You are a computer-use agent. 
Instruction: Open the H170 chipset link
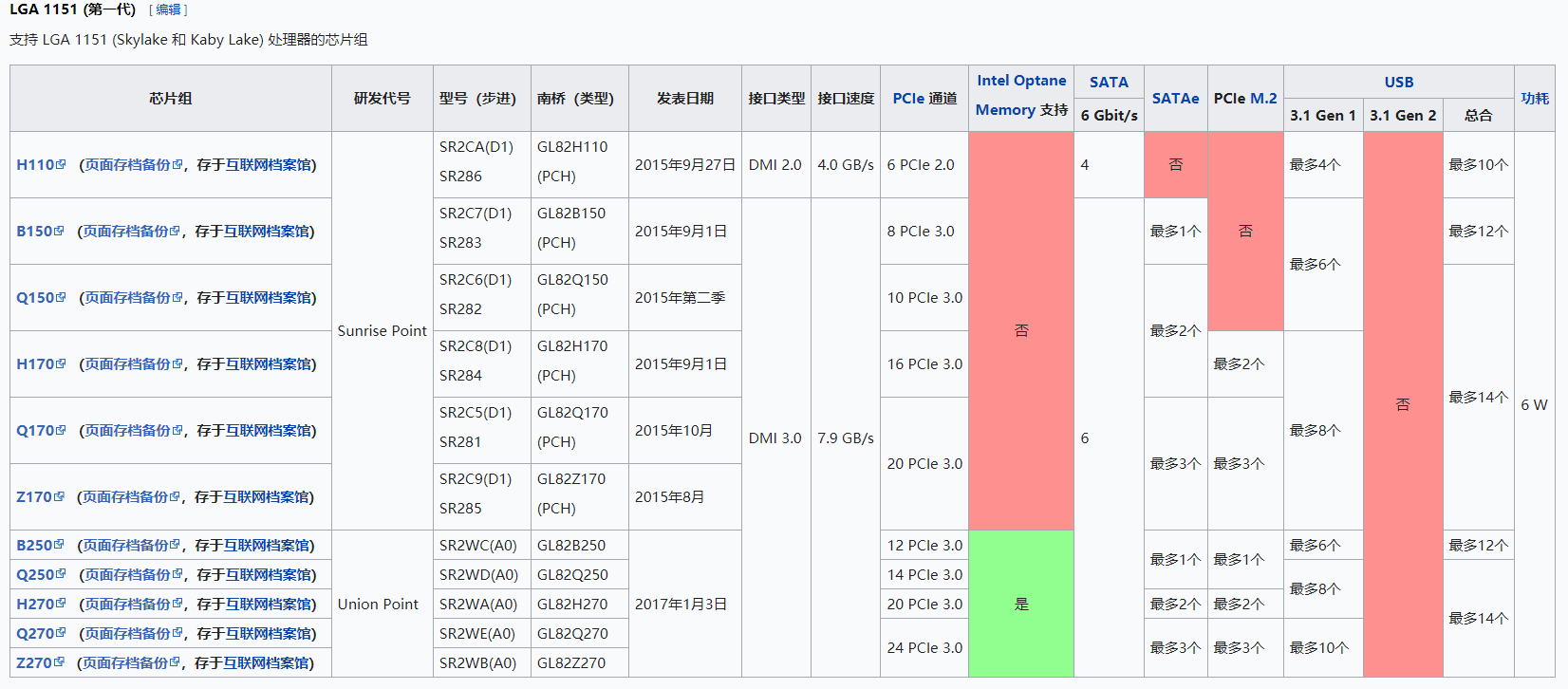click(35, 364)
